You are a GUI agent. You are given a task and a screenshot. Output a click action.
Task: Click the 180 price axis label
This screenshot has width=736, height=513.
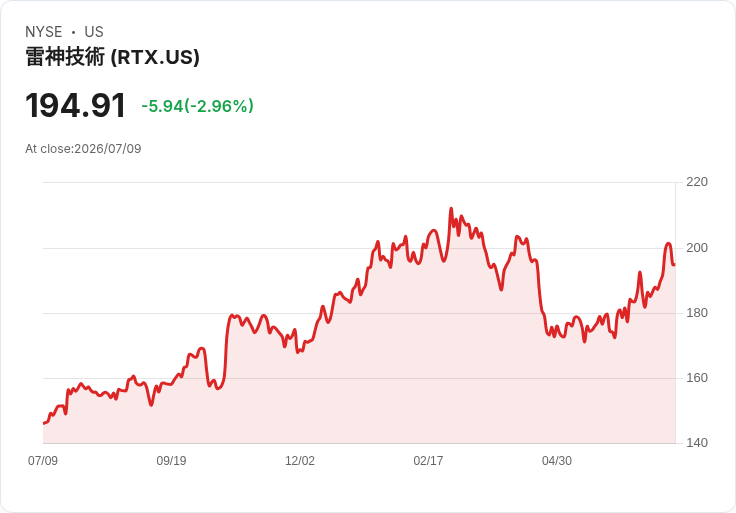[x=697, y=313]
